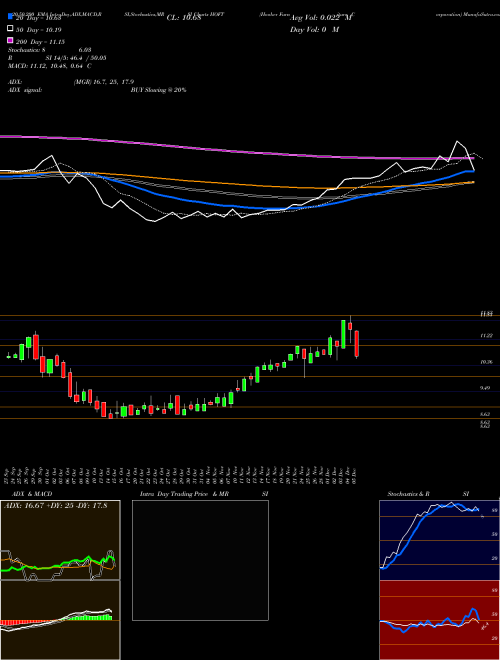Open the ADX indicator mini chart
The width and height of the screenshot is (500, 660).
[x=60, y=540]
